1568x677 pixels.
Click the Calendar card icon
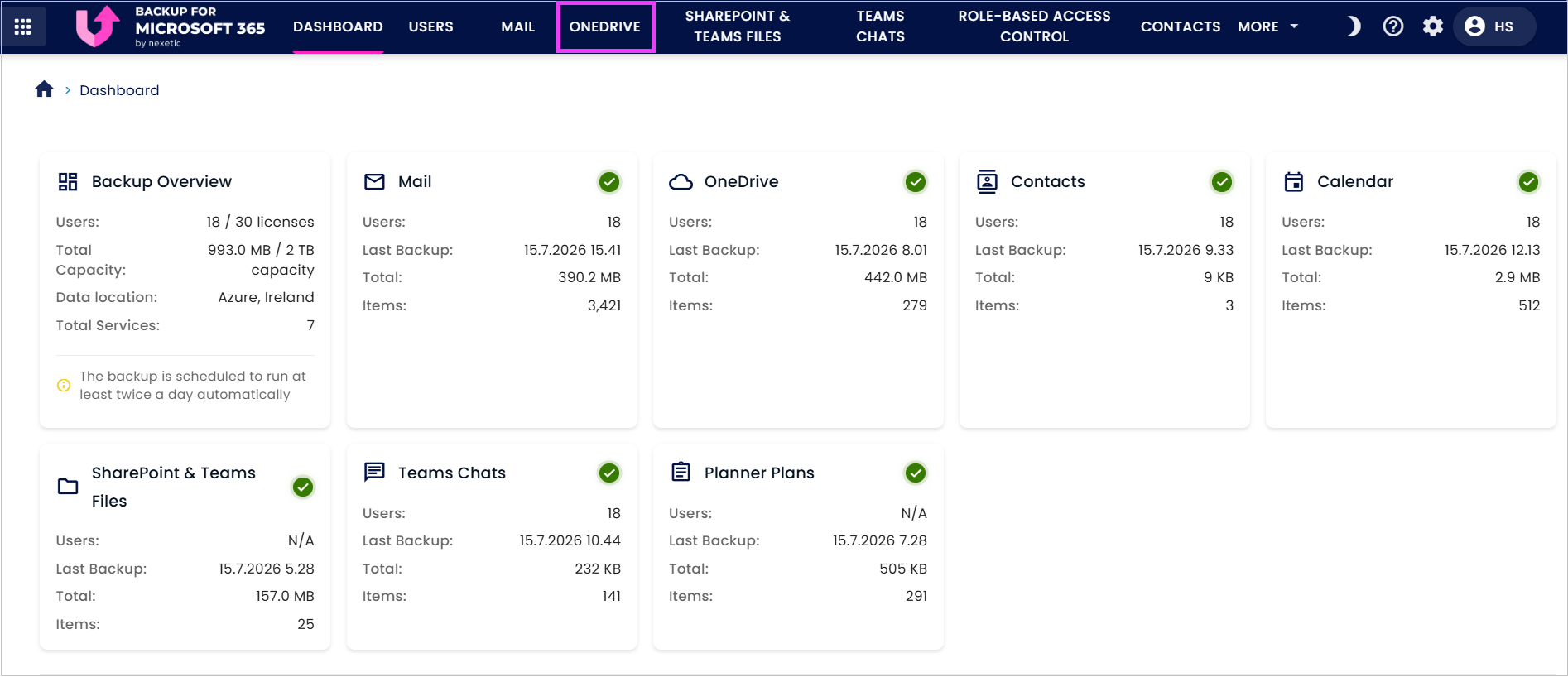click(x=1293, y=182)
